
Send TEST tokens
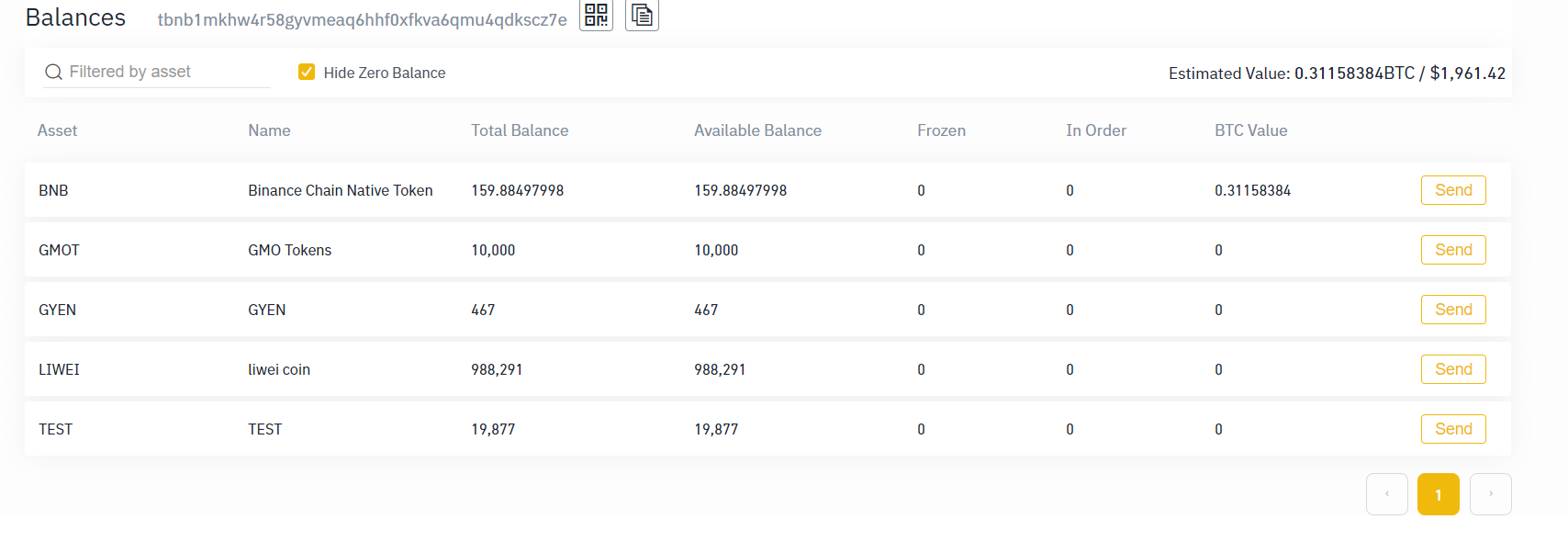pyautogui.click(x=1453, y=429)
